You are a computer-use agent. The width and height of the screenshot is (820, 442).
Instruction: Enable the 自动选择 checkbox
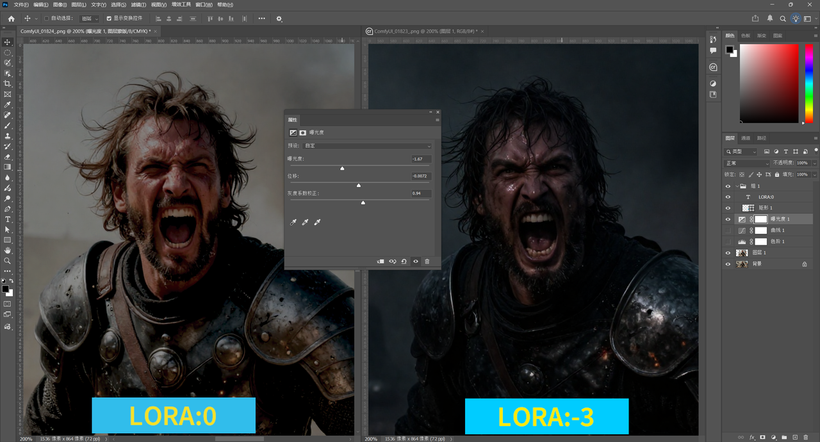(46, 18)
